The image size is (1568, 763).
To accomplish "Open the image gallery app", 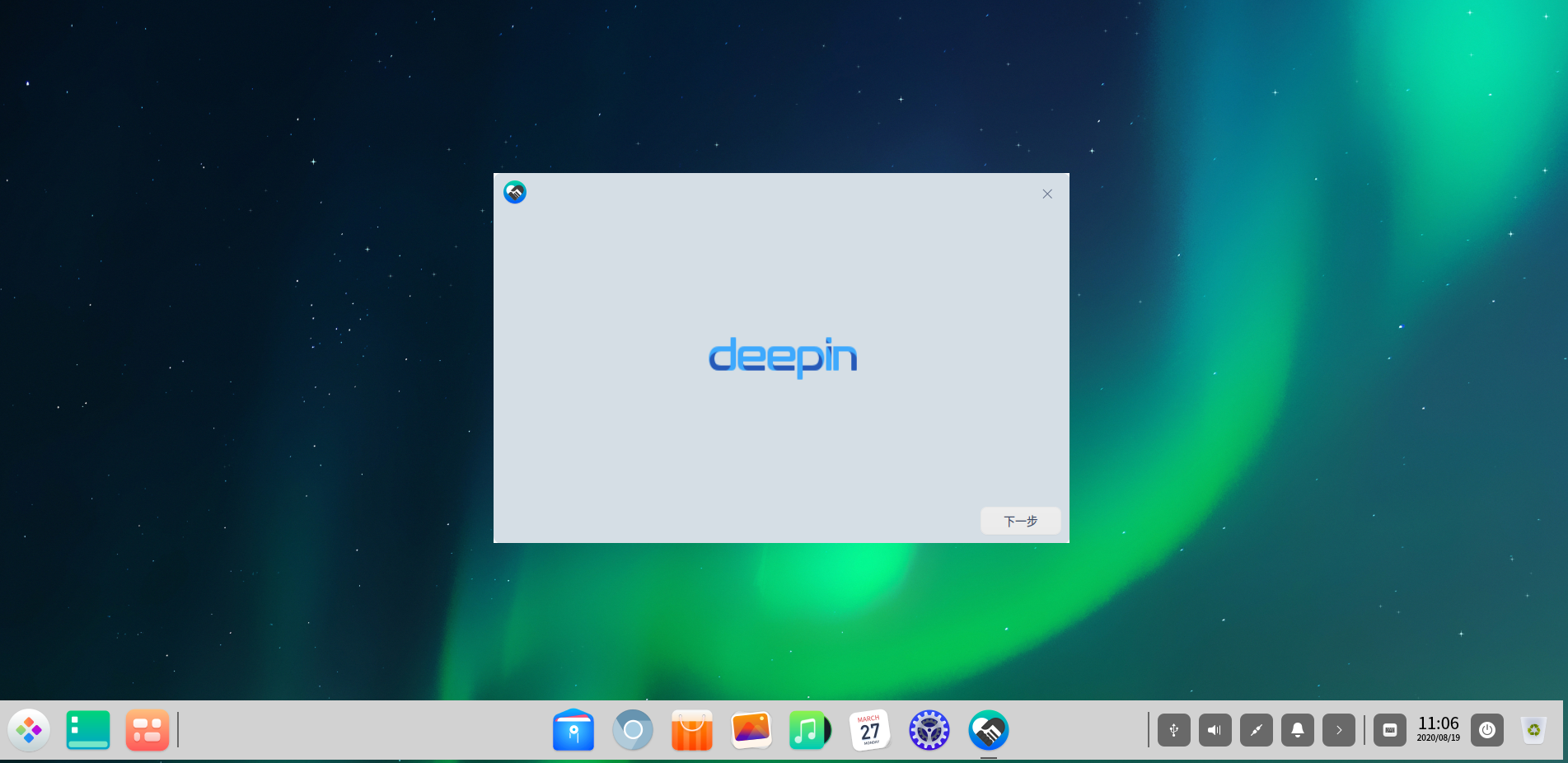I will pos(751,730).
